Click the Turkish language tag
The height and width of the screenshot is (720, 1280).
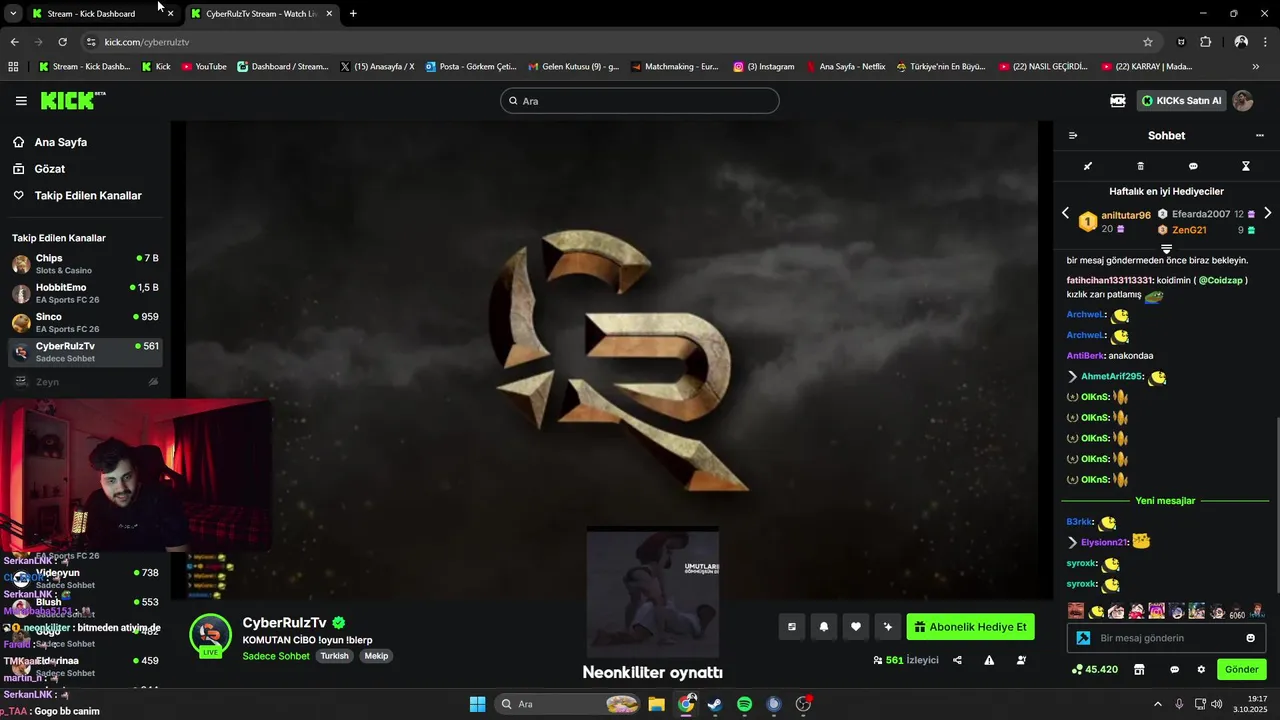click(x=334, y=656)
